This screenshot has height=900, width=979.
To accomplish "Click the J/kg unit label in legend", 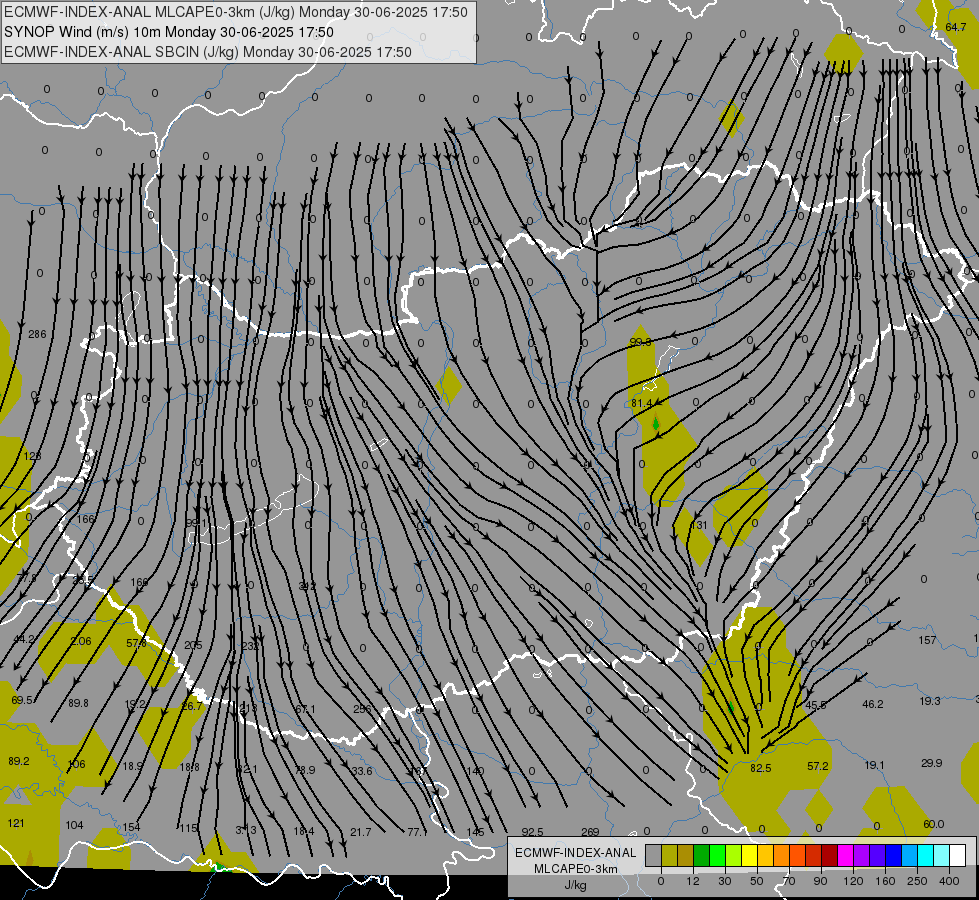I will [x=576, y=885].
